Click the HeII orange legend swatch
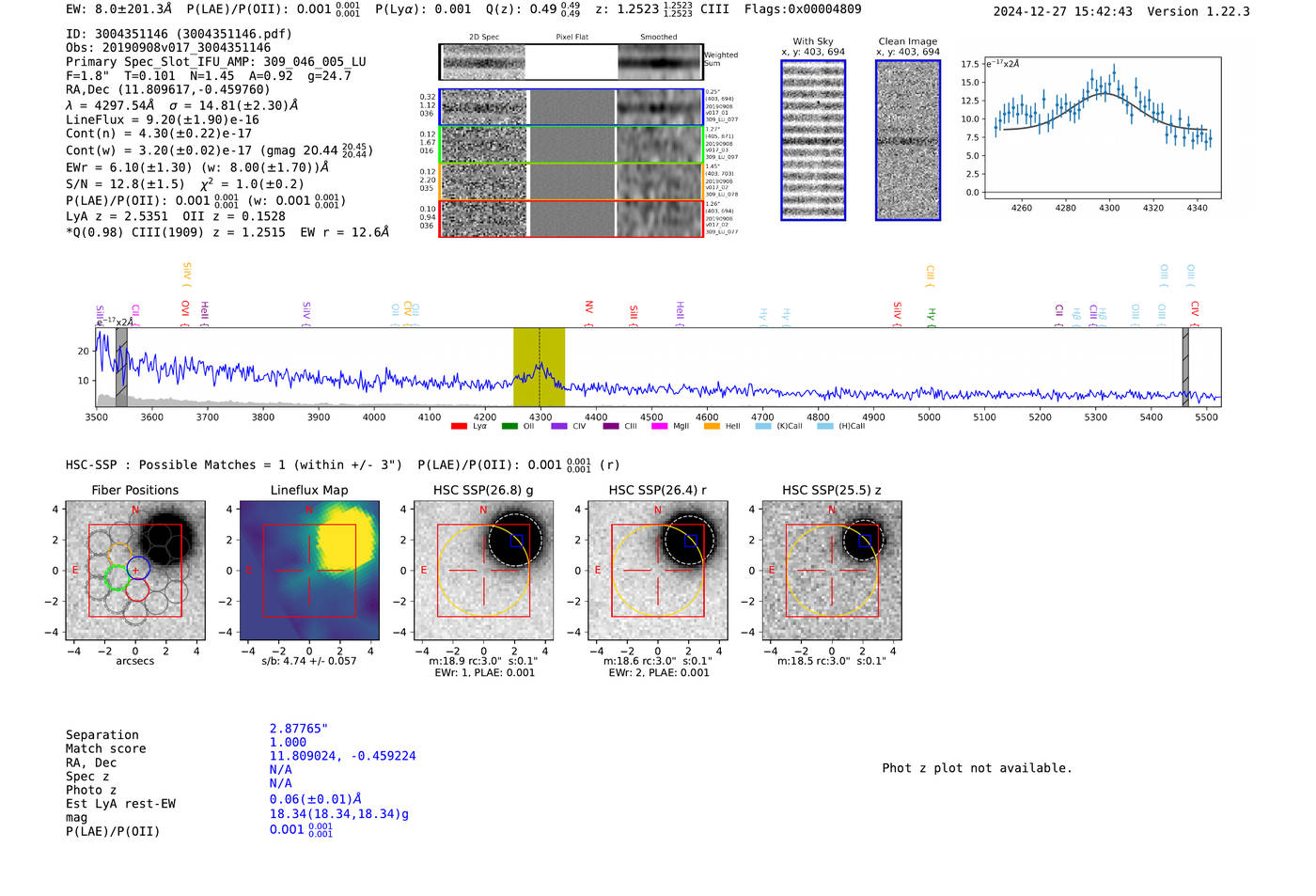This screenshot has width=1316, height=896. [712, 426]
